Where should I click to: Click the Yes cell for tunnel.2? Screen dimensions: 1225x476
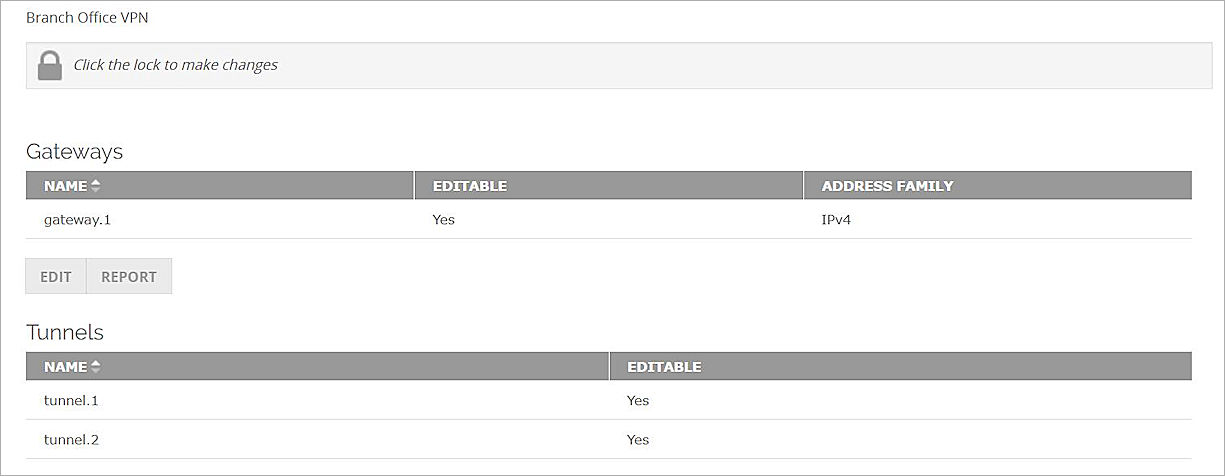638,439
